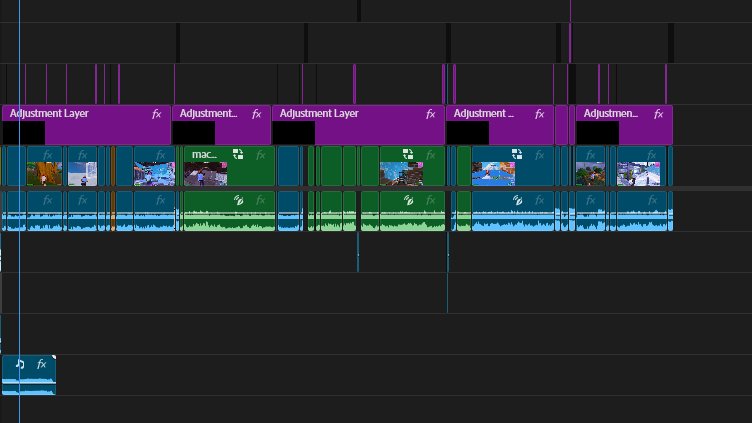Select the thin orange clip on the video track
Screen dimensions: 752x423
[x=113, y=166]
